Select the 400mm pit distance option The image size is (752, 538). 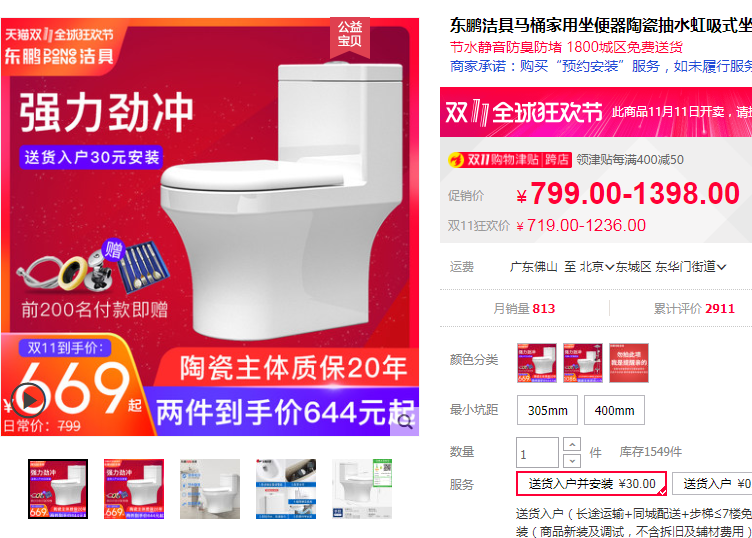tap(614, 410)
